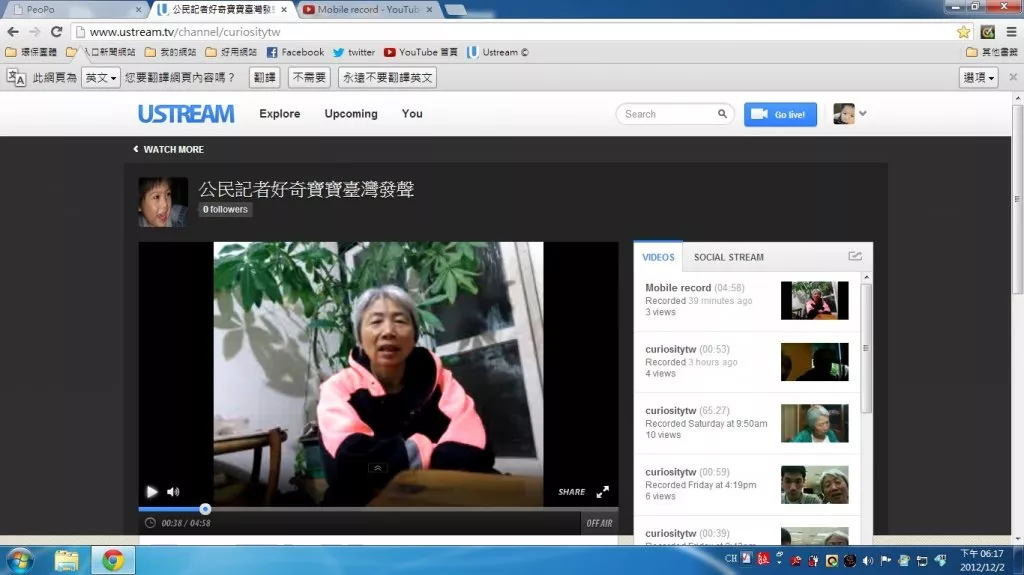This screenshot has width=1024, height=575.
Task: Open the Explore menu
Action: (280, 114)
